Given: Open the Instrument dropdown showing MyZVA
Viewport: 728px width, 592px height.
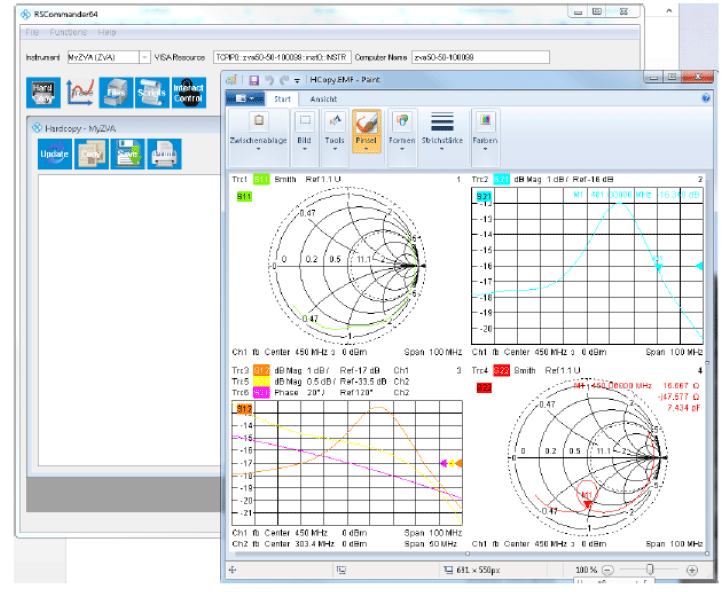Looking at the screenshot, I should point(144,57).
